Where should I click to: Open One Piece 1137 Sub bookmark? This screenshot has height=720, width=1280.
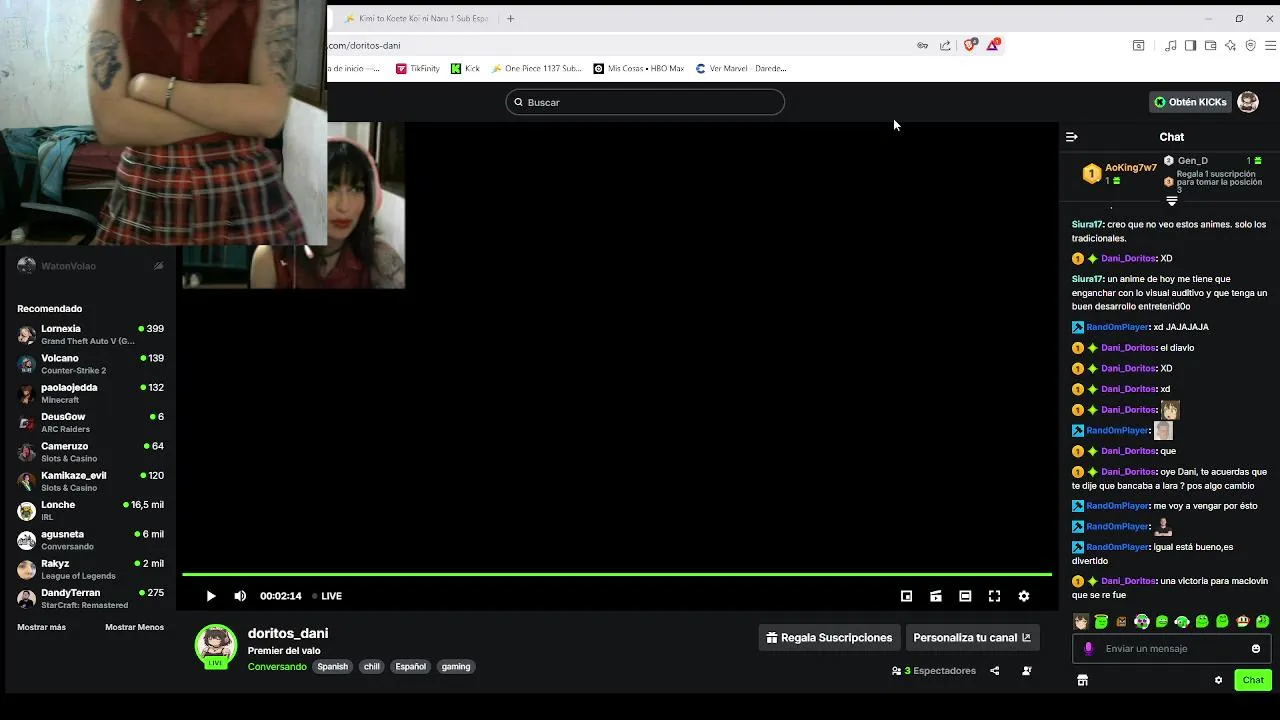point(536,69)
